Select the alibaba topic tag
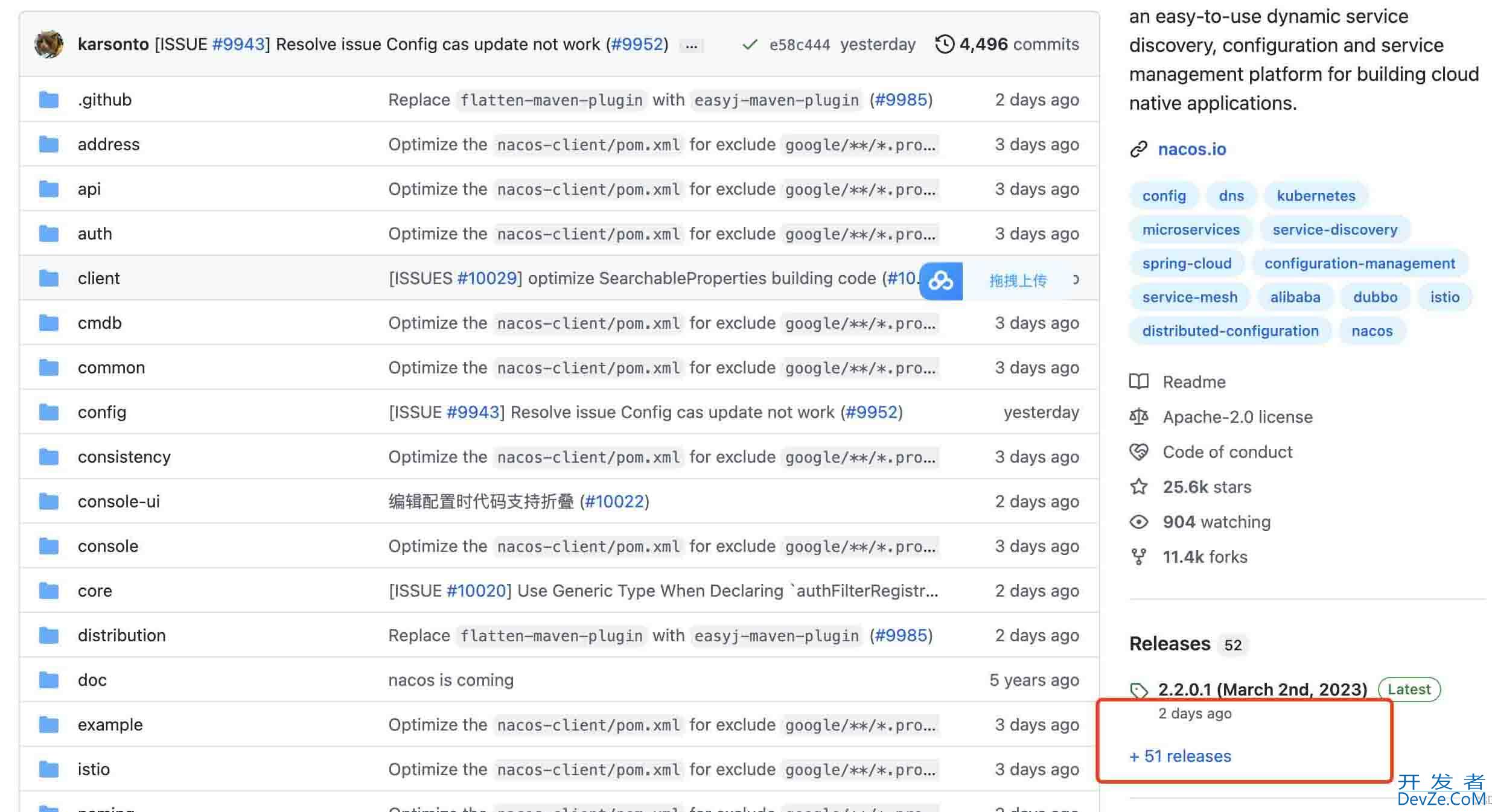Image resolution: width=1492 pixels, height=812 pixels. pyautogui.click(x=1295, y=297)
